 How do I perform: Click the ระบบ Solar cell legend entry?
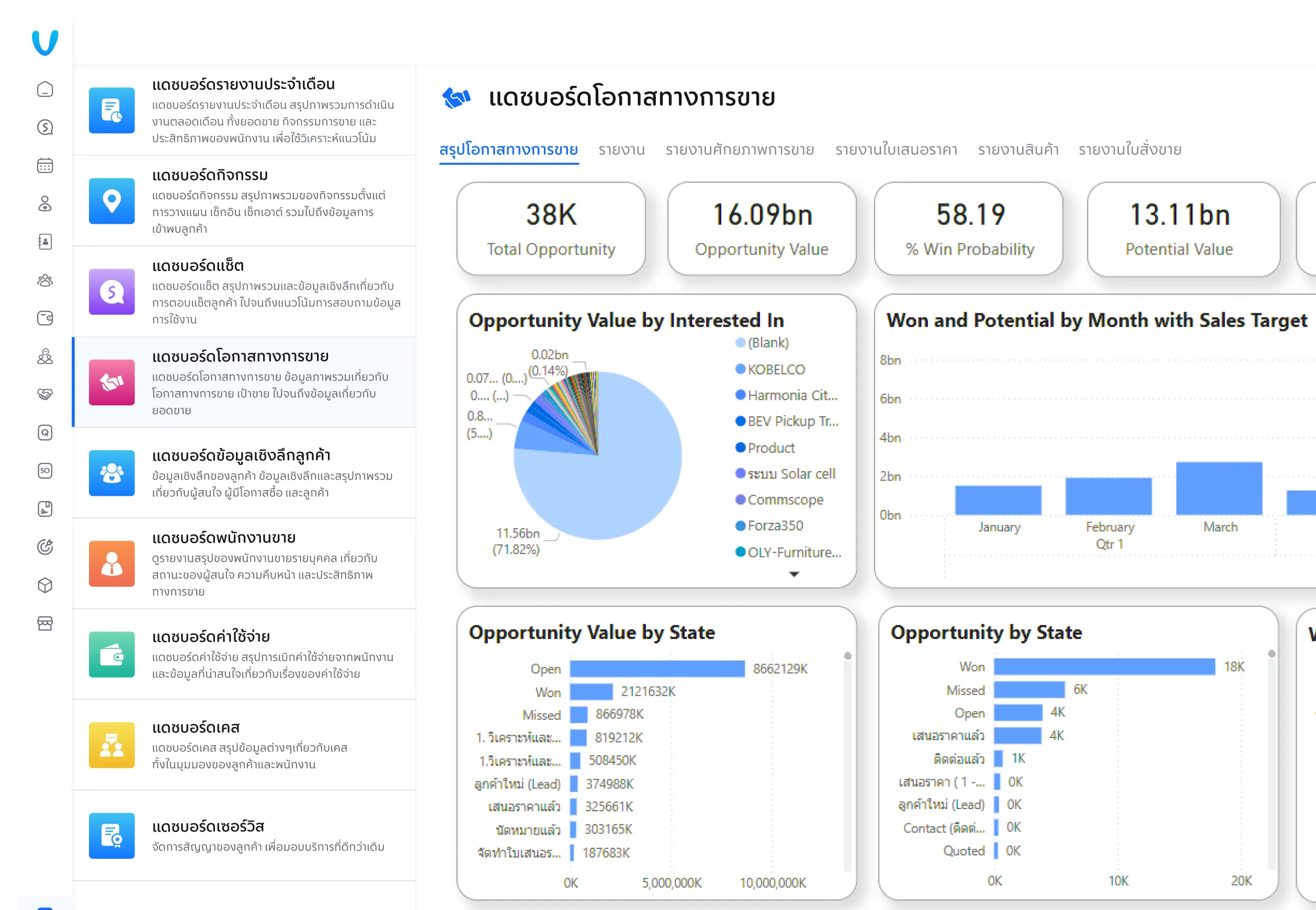786,474
